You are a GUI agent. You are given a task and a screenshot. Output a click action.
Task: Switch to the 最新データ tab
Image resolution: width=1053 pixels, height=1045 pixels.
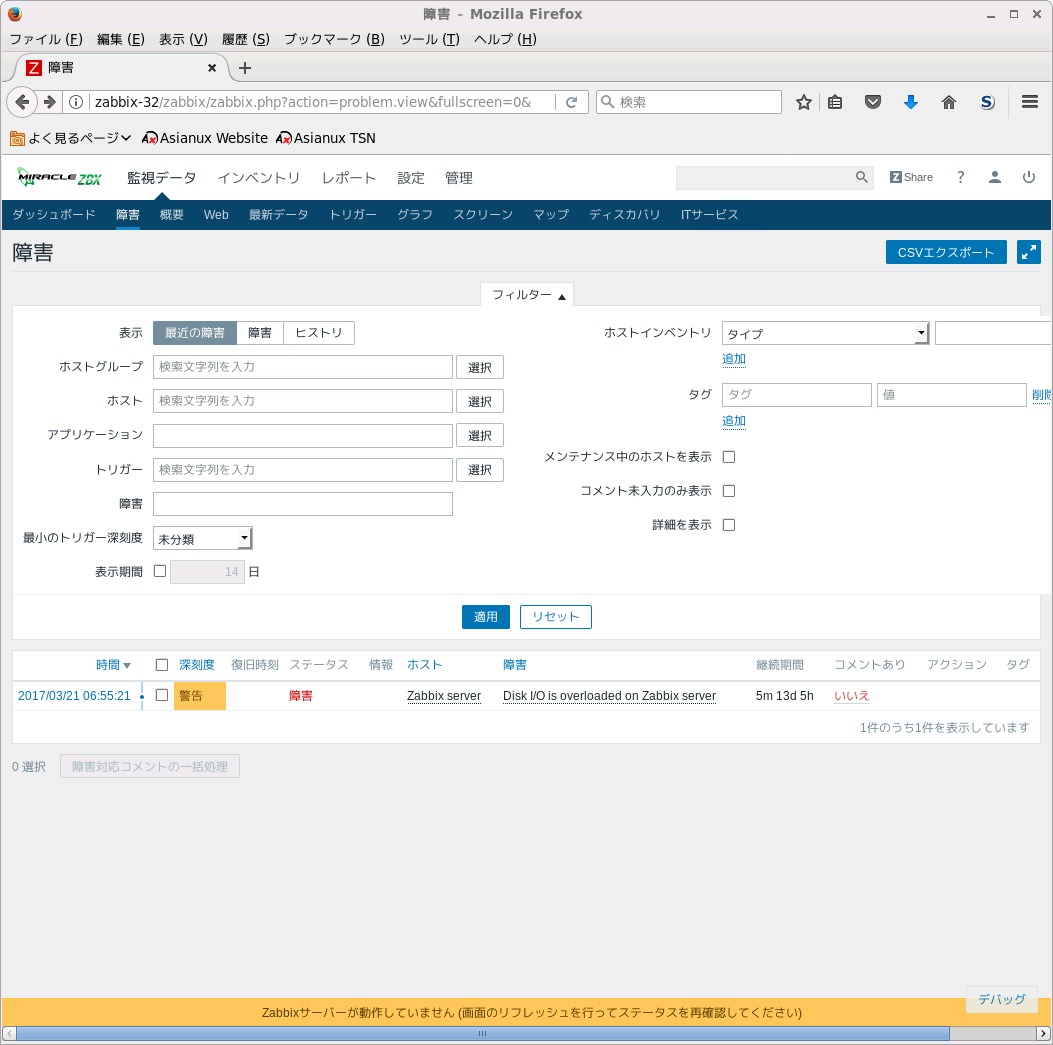click(278, 215)
